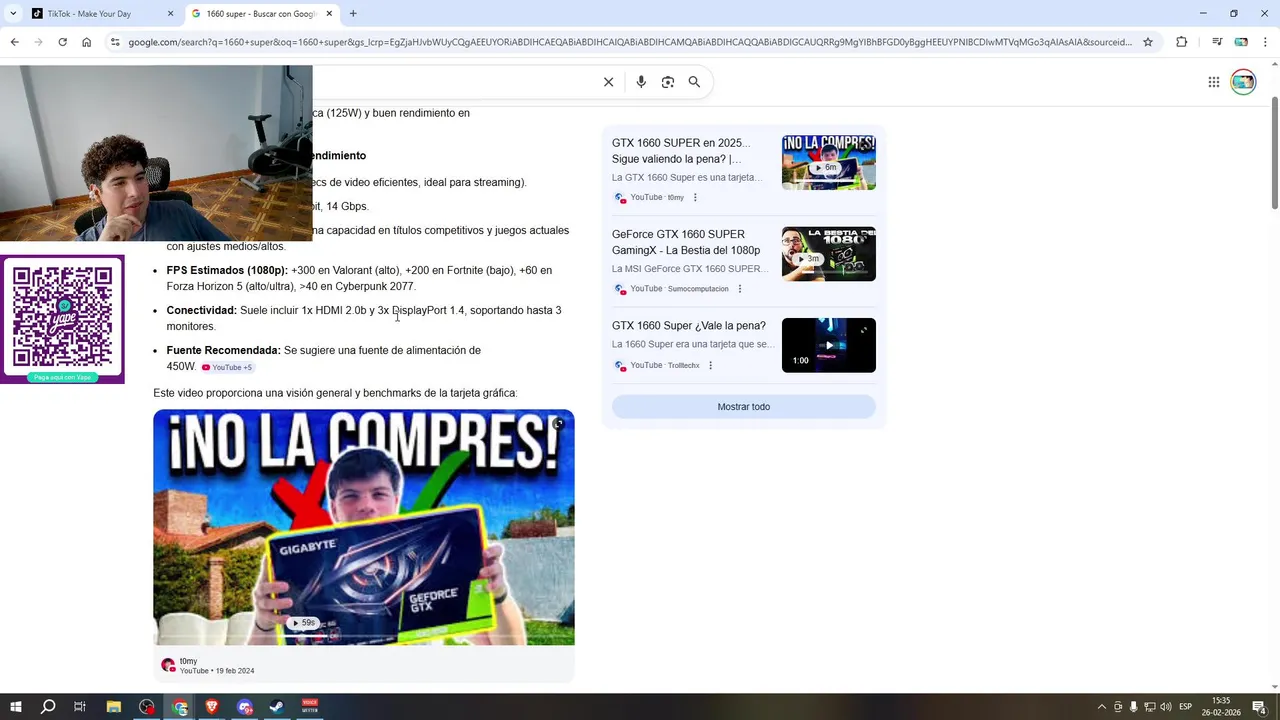Open the media controls icon in toolbar
The height and width of the screenshot is (720, 1280).
[1217, 42]
